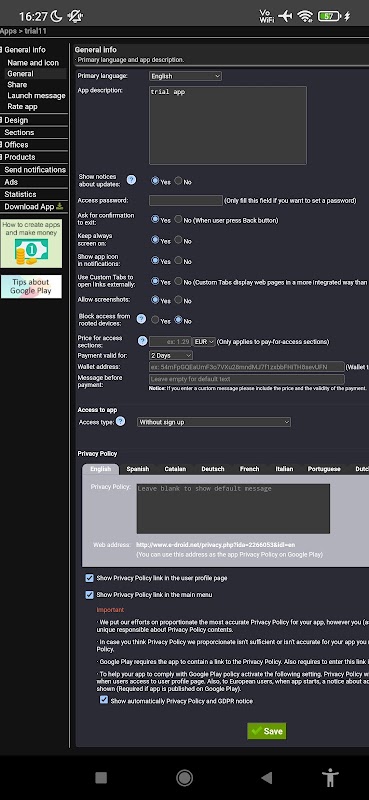
Task: Tap the Android back navigation triangle
Action: tap(266, 778)
